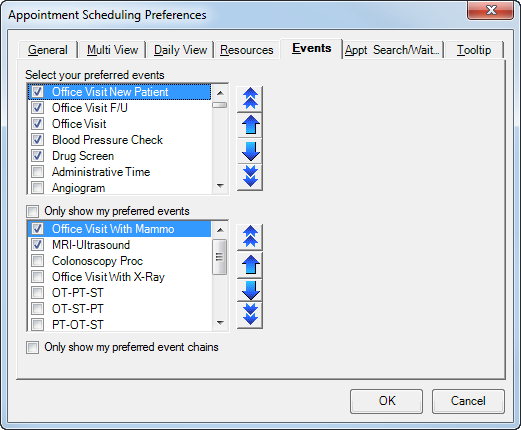The image size is (521, 430).
Task: Confirm preferences with OK button
Action: [387, 401]
